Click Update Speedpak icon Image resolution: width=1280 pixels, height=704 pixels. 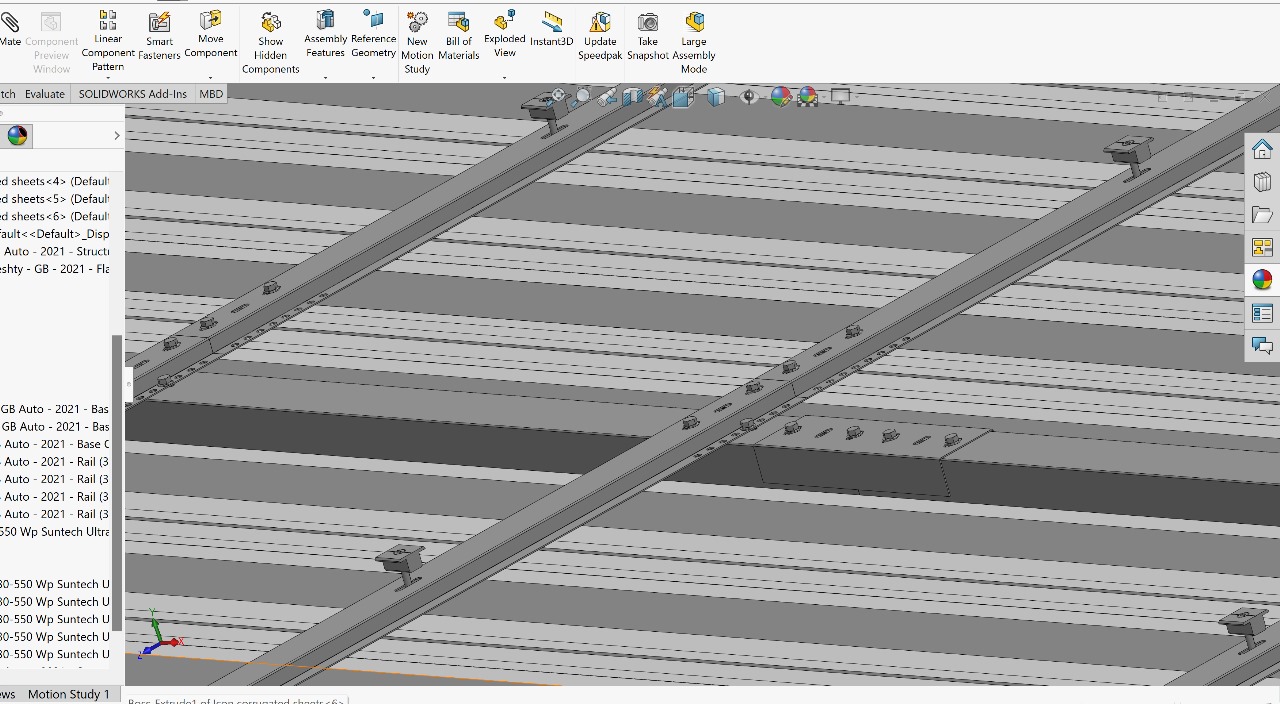click(600, 36)
